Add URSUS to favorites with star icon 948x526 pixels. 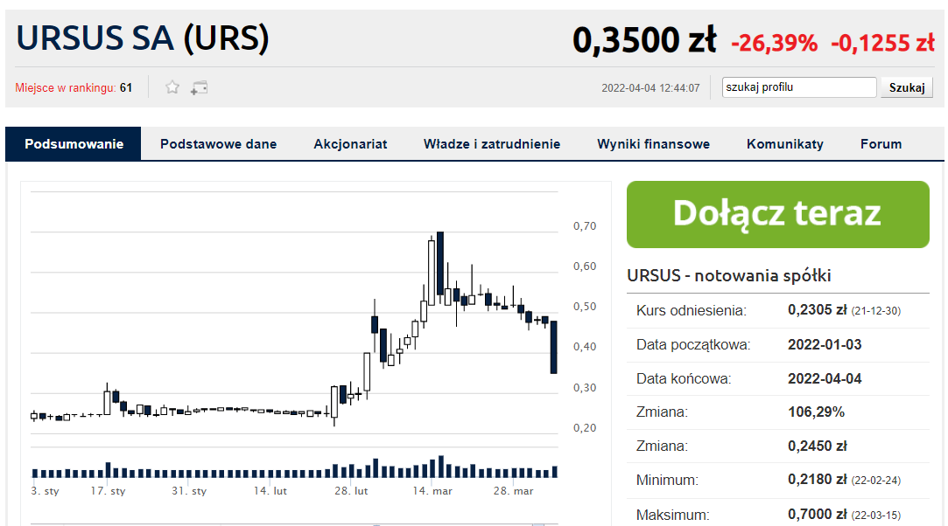point(172,88)
